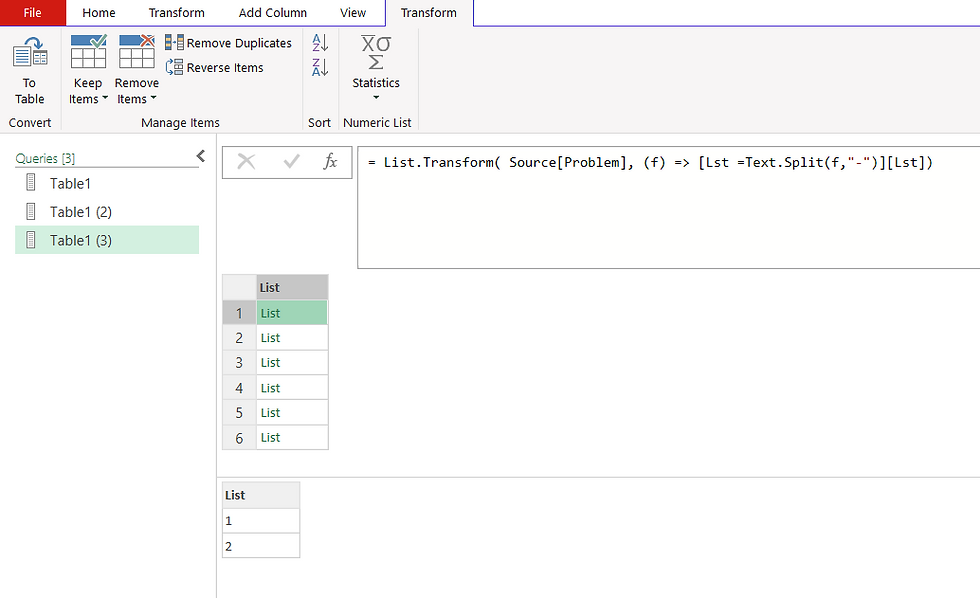Open List link in row 4
Image resolution: width=980 pixels, height=598 pixels.
[271, 388]
